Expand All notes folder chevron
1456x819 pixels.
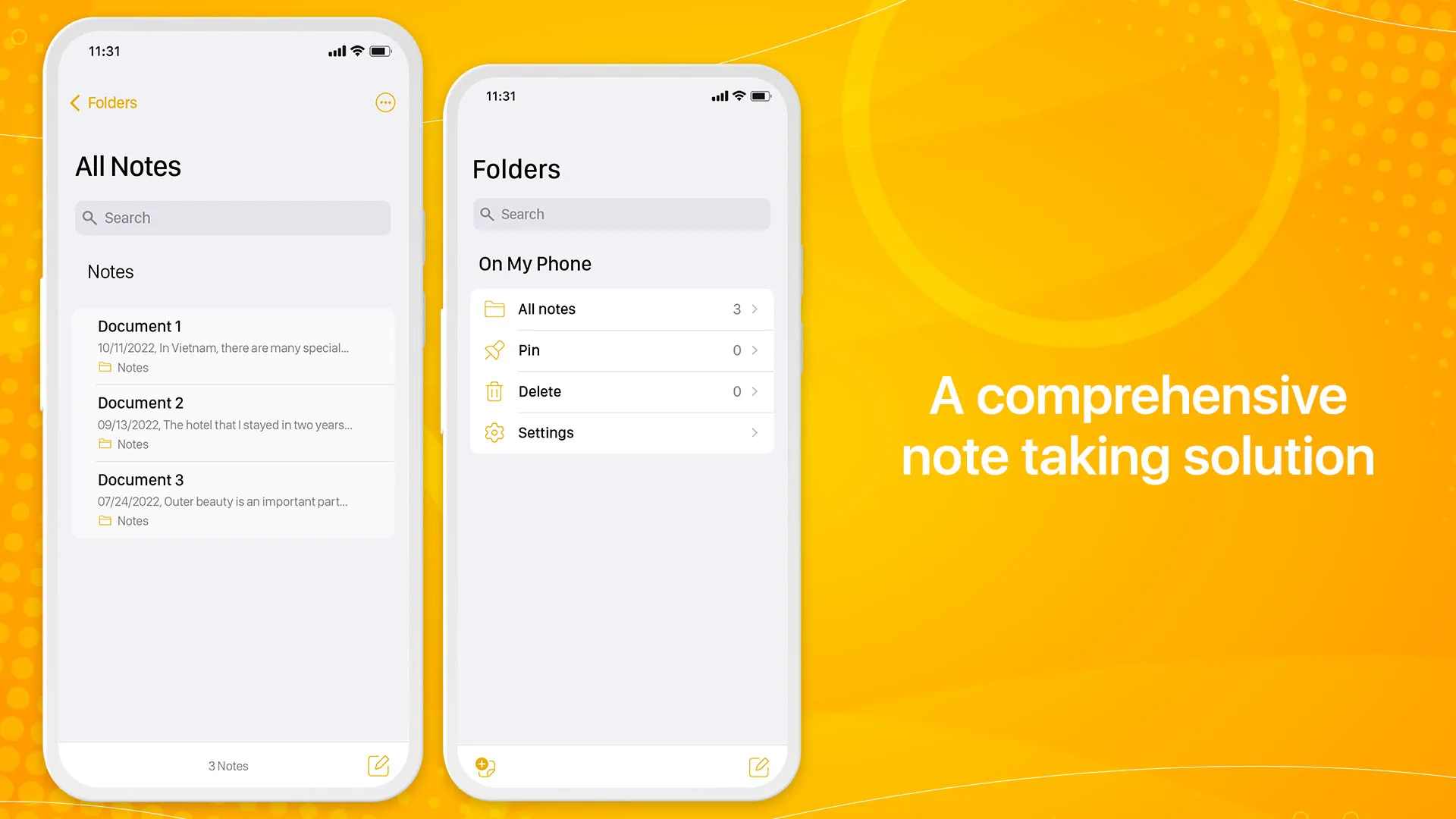(755, 308)
